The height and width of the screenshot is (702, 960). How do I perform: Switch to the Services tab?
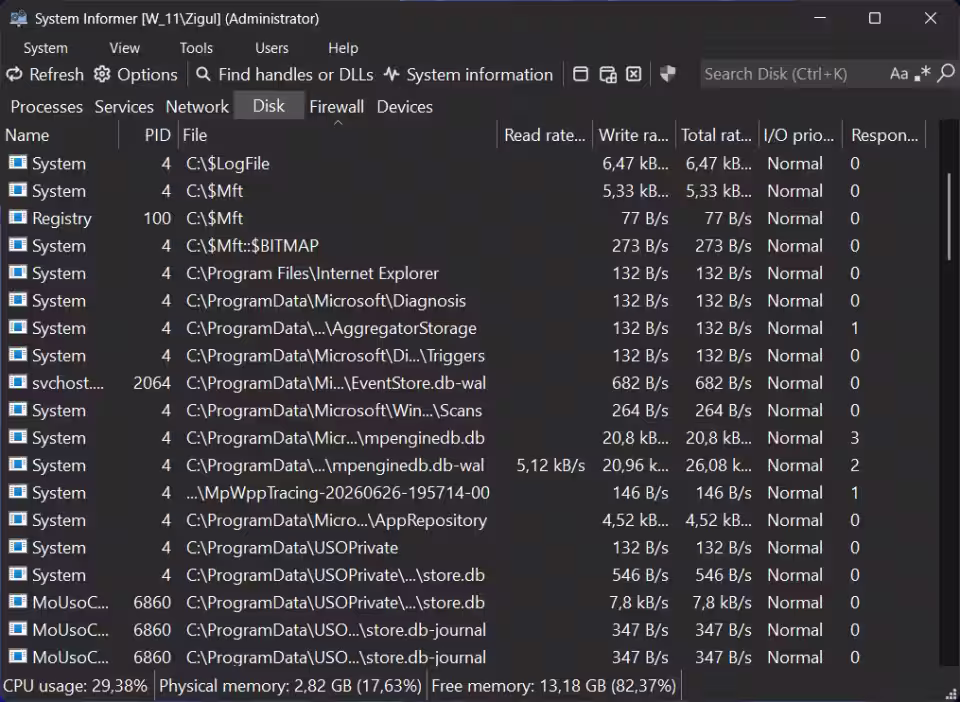tap(124, 106)
